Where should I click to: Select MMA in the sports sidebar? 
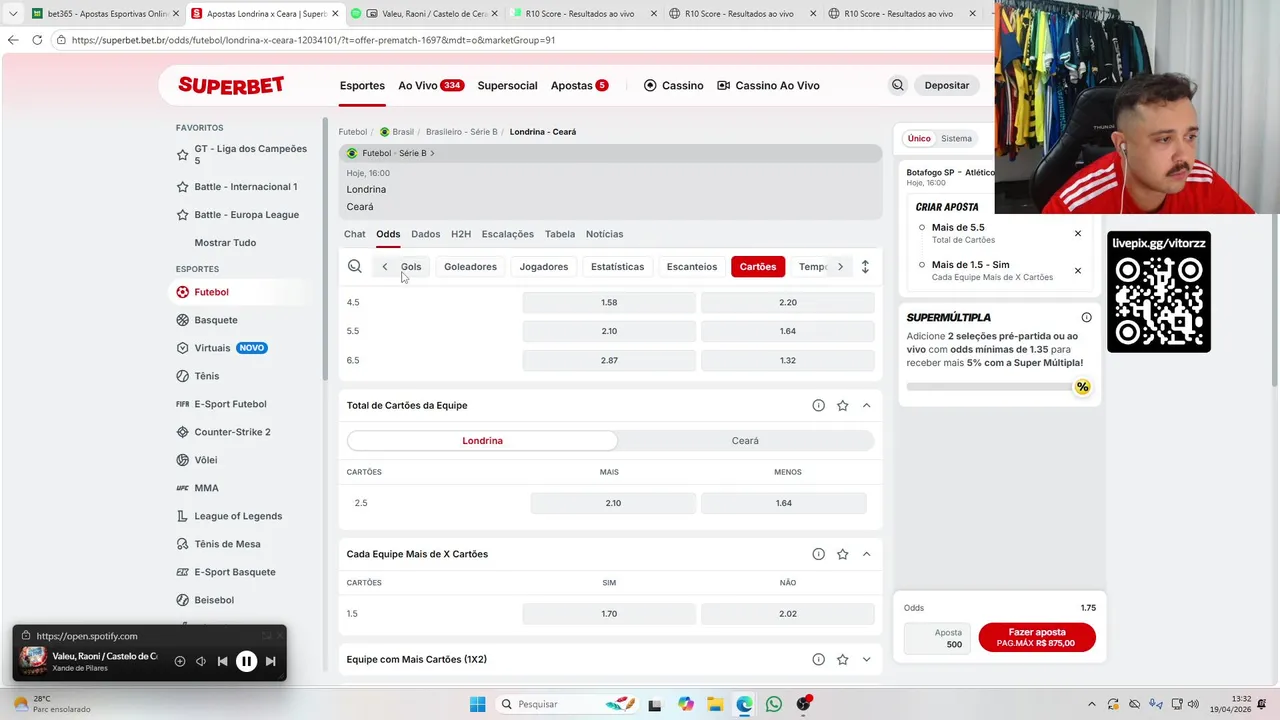point(206,488)
